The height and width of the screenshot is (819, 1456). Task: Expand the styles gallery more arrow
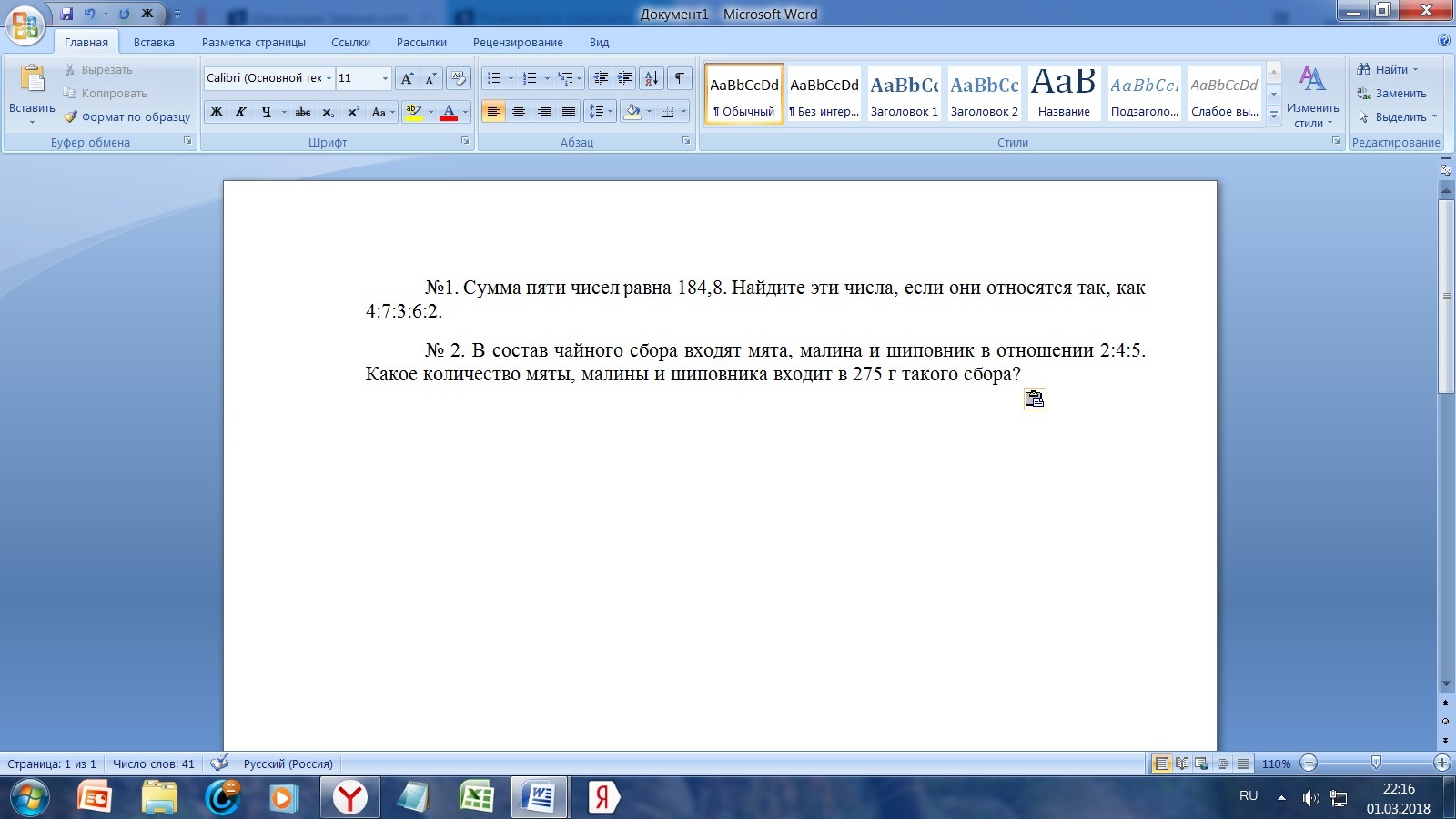point(1274,116)
